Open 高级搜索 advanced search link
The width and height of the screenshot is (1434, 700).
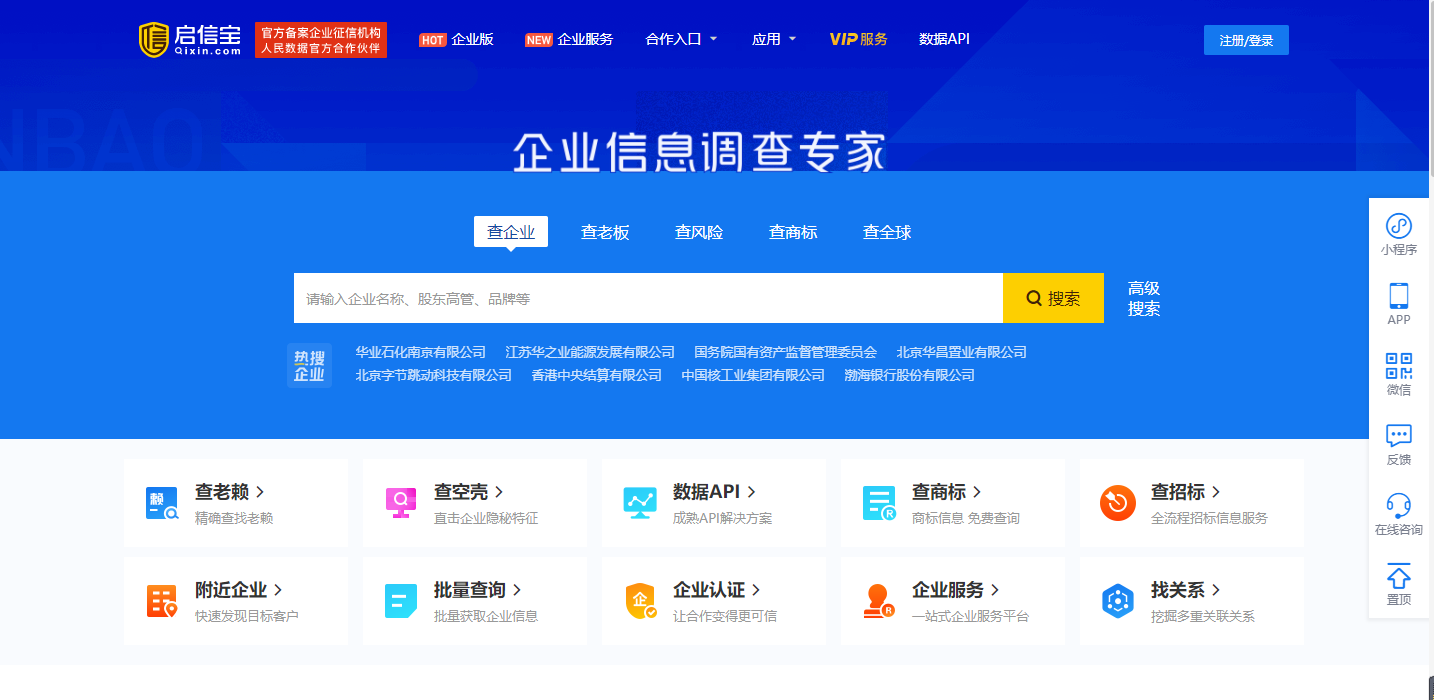(1143, 298)
